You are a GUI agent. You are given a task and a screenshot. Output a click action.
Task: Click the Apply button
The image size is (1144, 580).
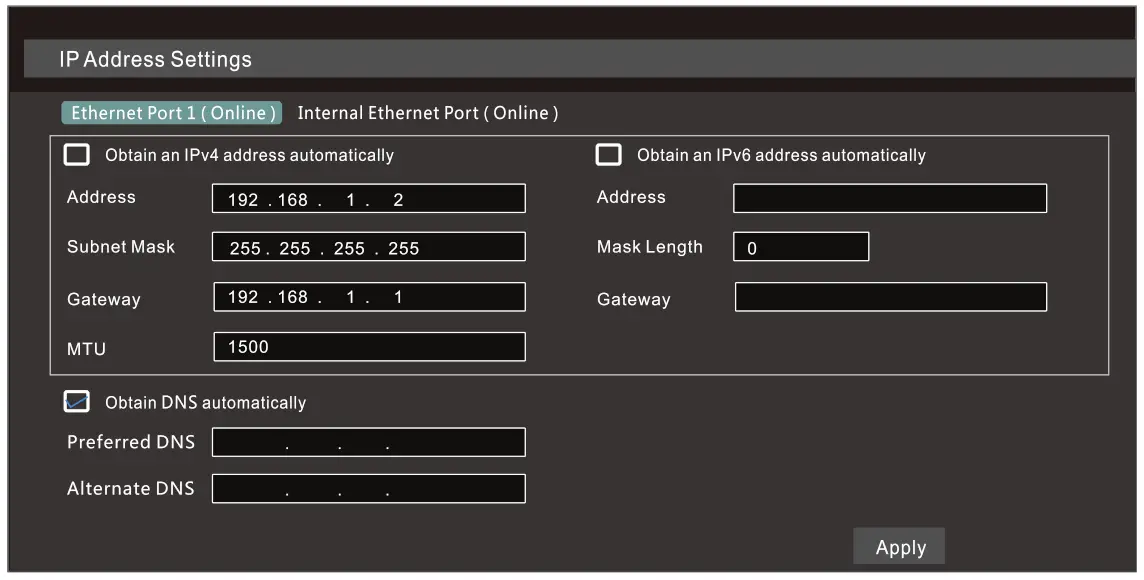pyautogui.click(x=898, y=546)
